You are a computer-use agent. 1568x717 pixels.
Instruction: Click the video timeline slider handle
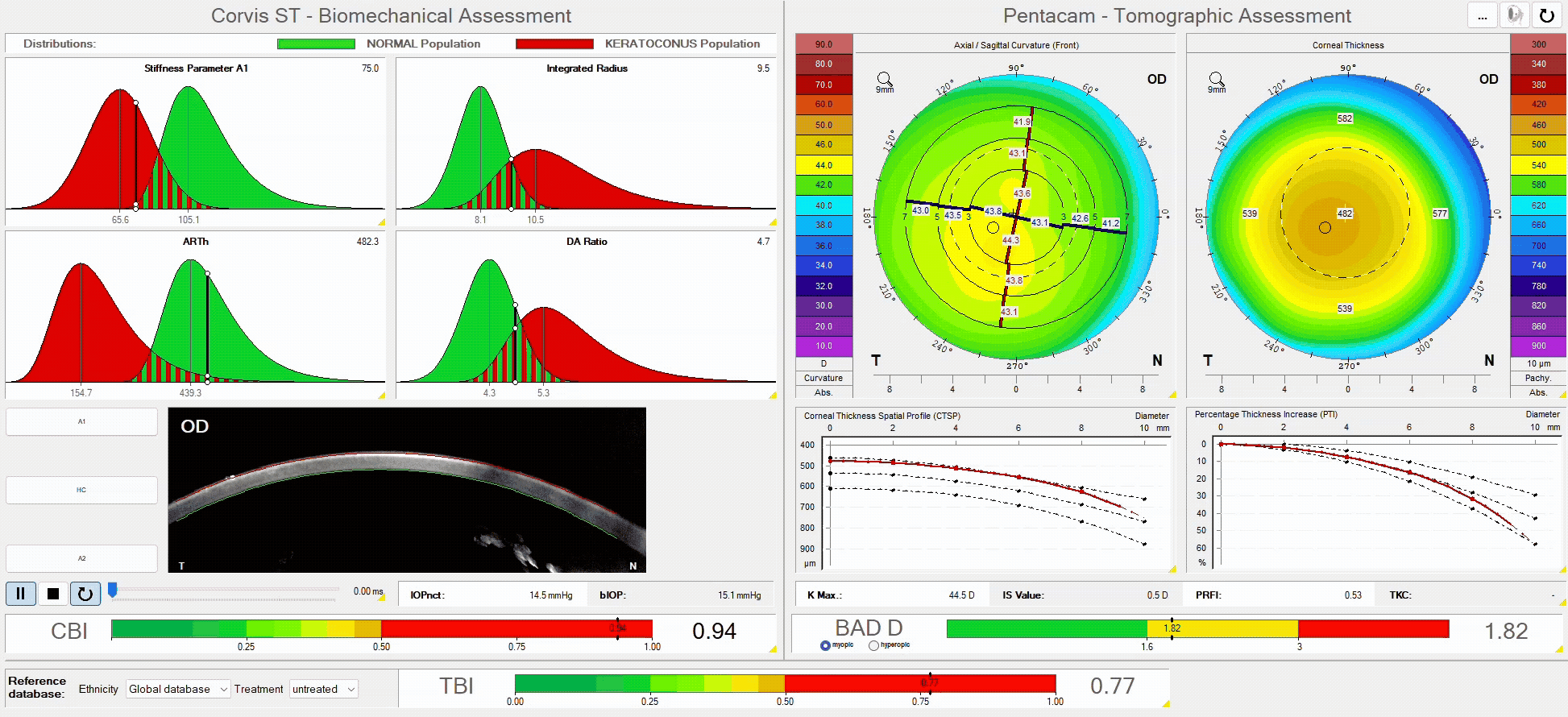[x=113, y=591]
